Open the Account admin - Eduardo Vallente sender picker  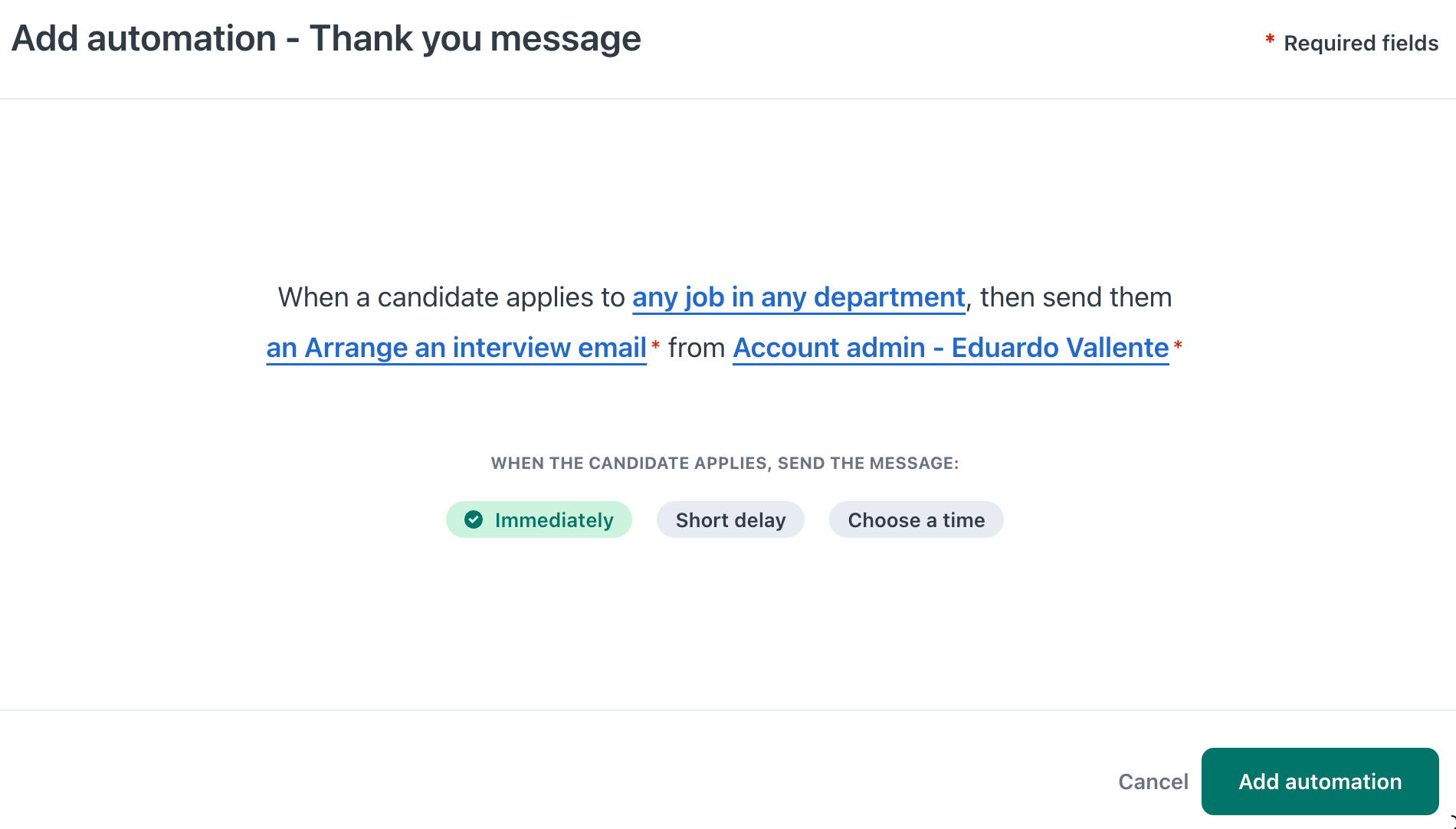(950, 348)
